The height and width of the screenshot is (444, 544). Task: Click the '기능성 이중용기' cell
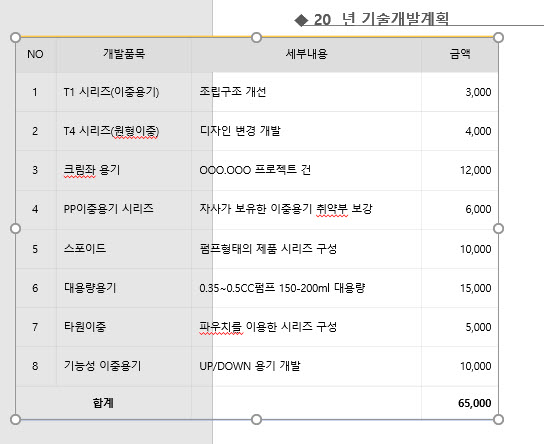tap(124, 366)
